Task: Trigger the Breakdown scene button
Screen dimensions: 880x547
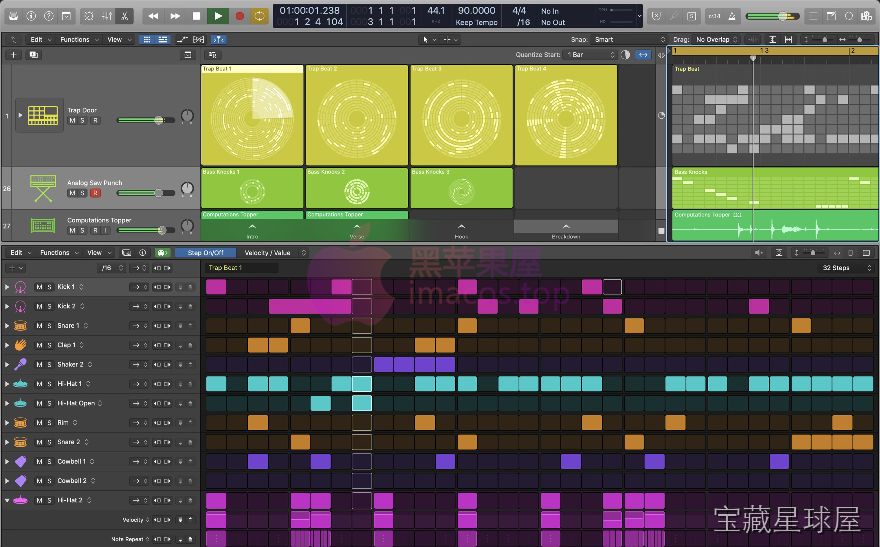Action: (x=566, y=227)
